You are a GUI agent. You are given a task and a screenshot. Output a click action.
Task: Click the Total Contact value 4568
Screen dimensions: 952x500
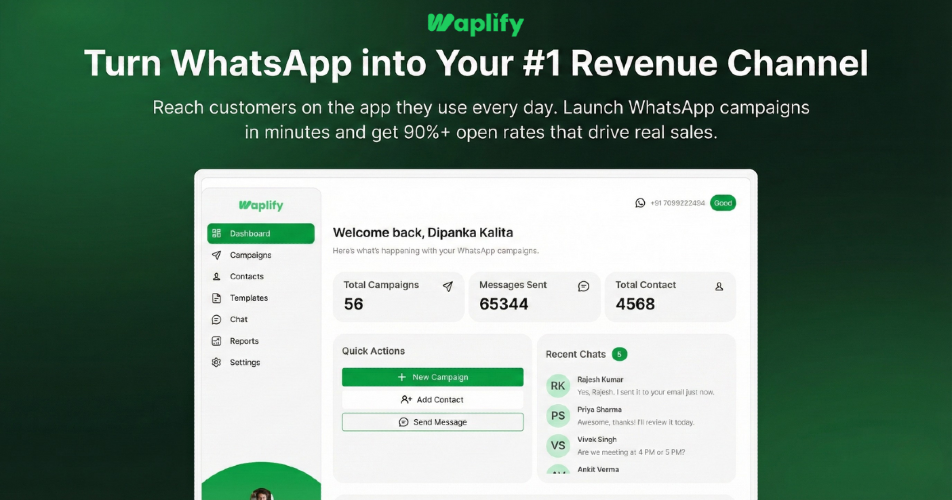click(x=635, y=304)
